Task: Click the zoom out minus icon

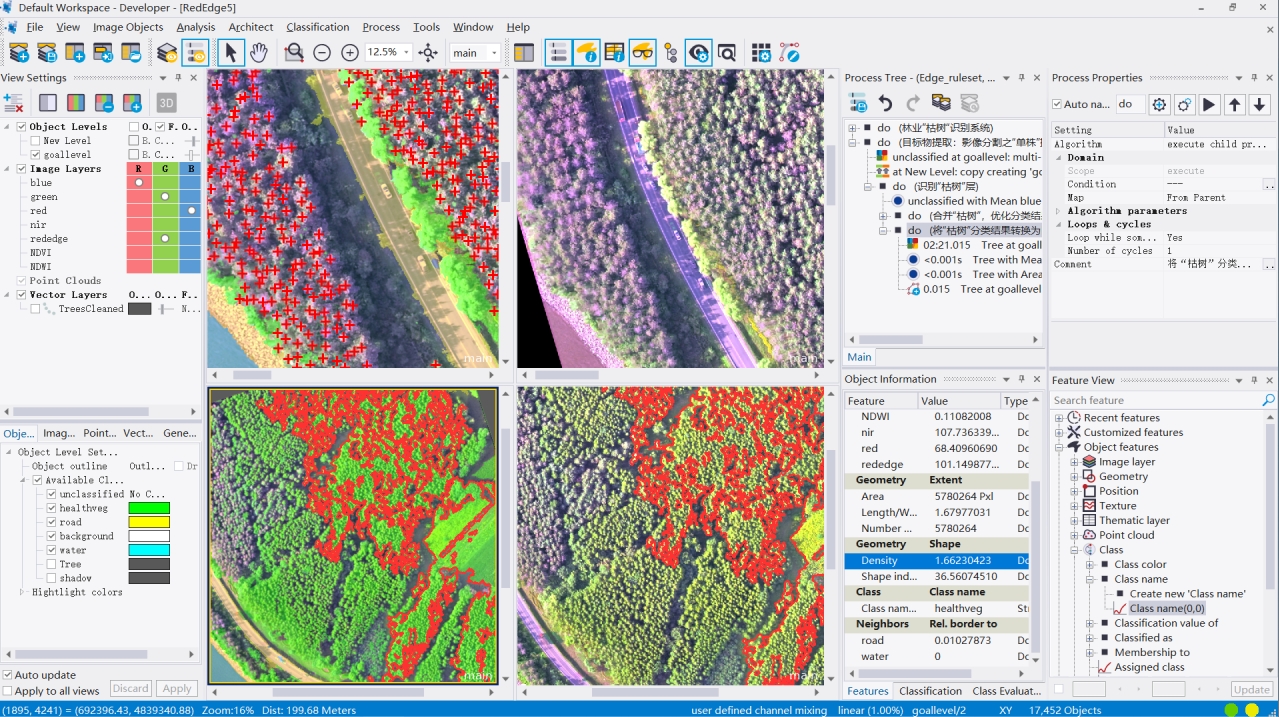Action: pos(322,53)
